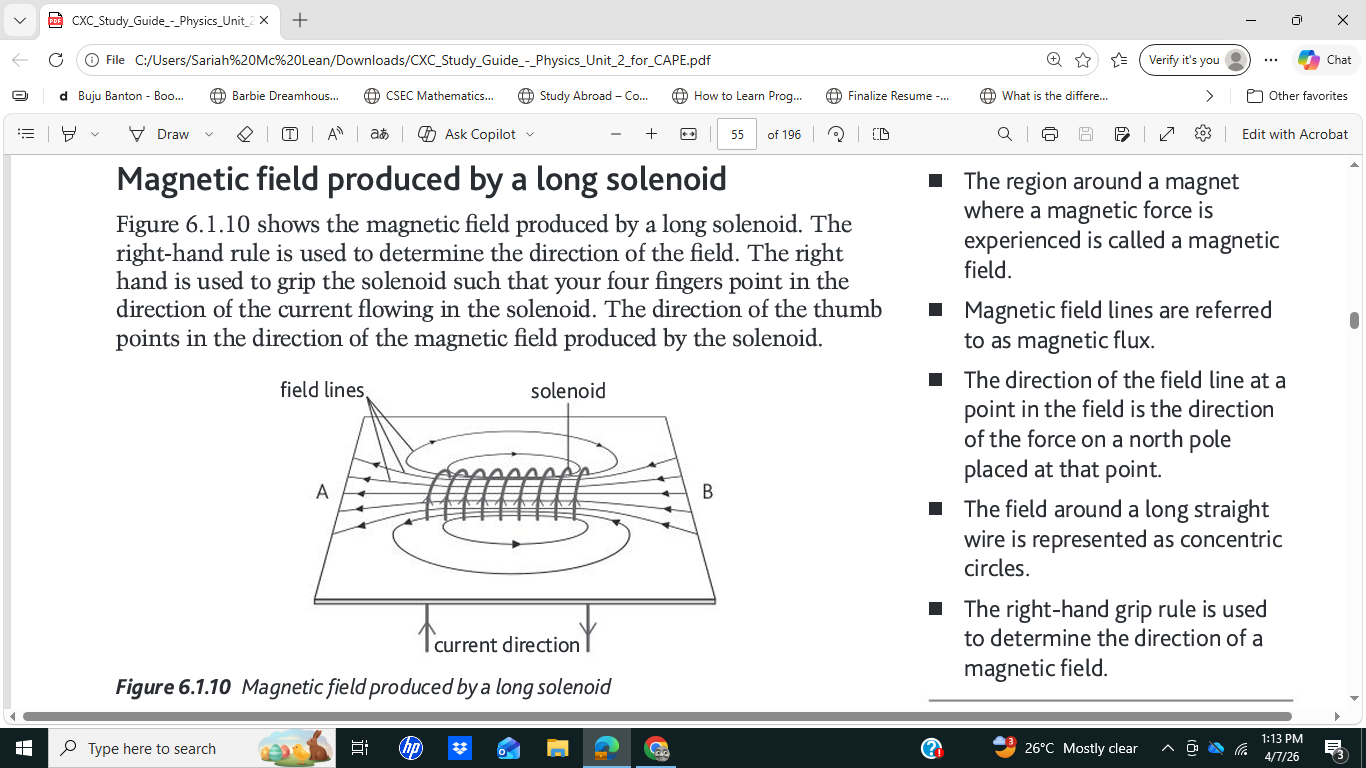Screen dimensions: 1366x768
Task: Open the CSEC Mathematics bookmark
Action: coord(429,96)
